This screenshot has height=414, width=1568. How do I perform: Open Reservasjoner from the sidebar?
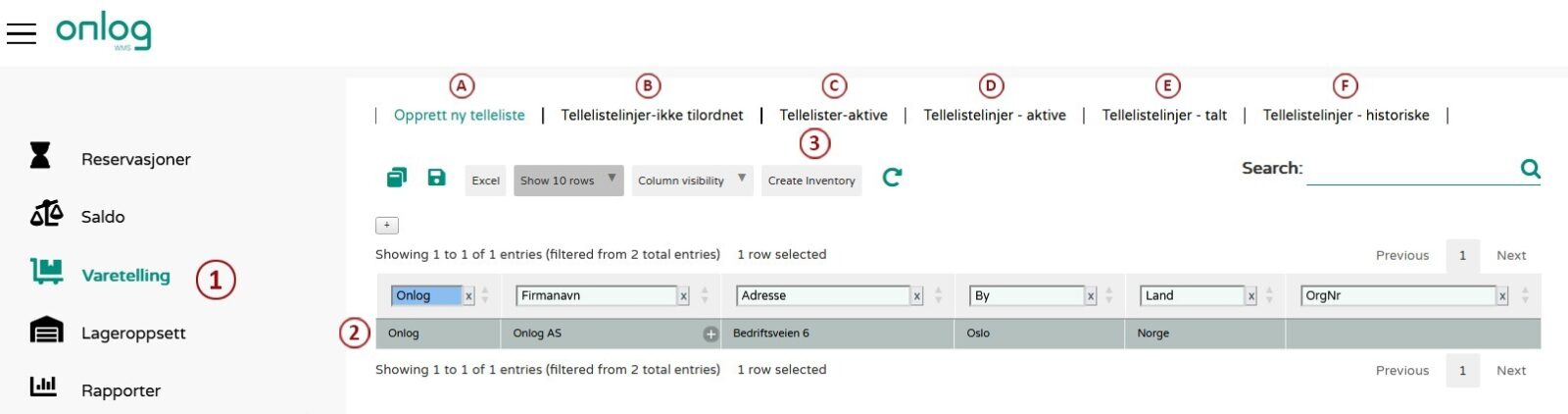click(135, 159)
